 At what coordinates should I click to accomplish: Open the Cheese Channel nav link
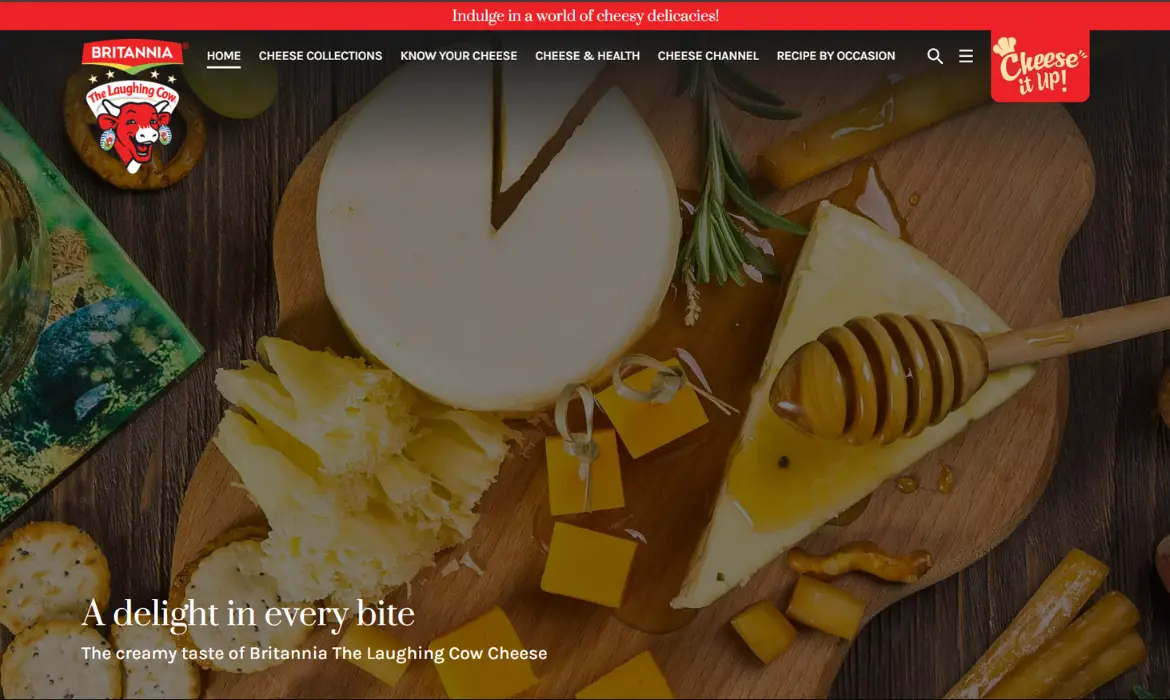(708, 56)
